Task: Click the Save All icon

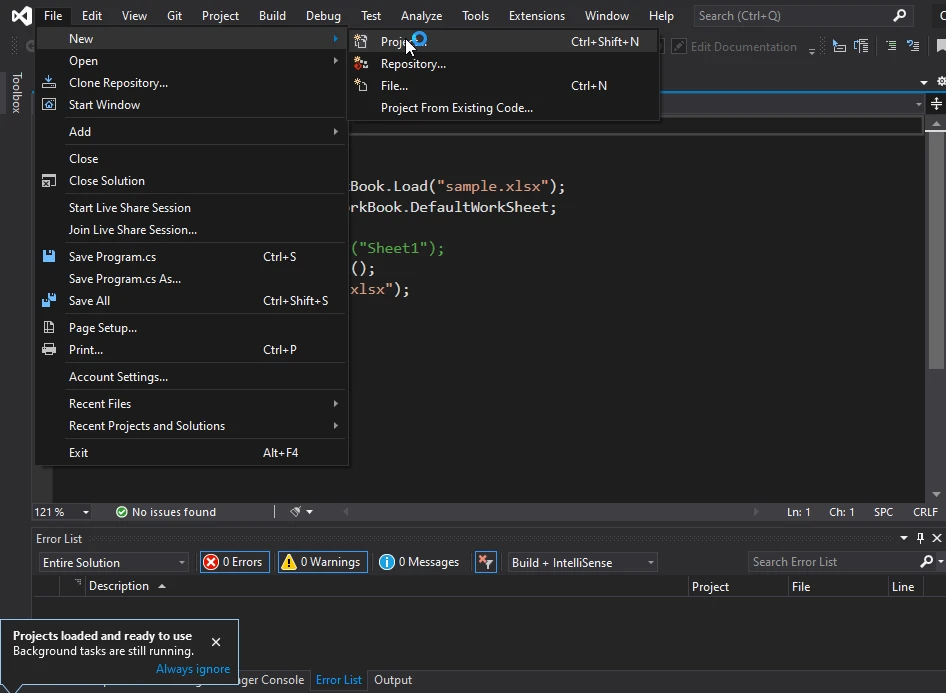Action: coord(49,301)
